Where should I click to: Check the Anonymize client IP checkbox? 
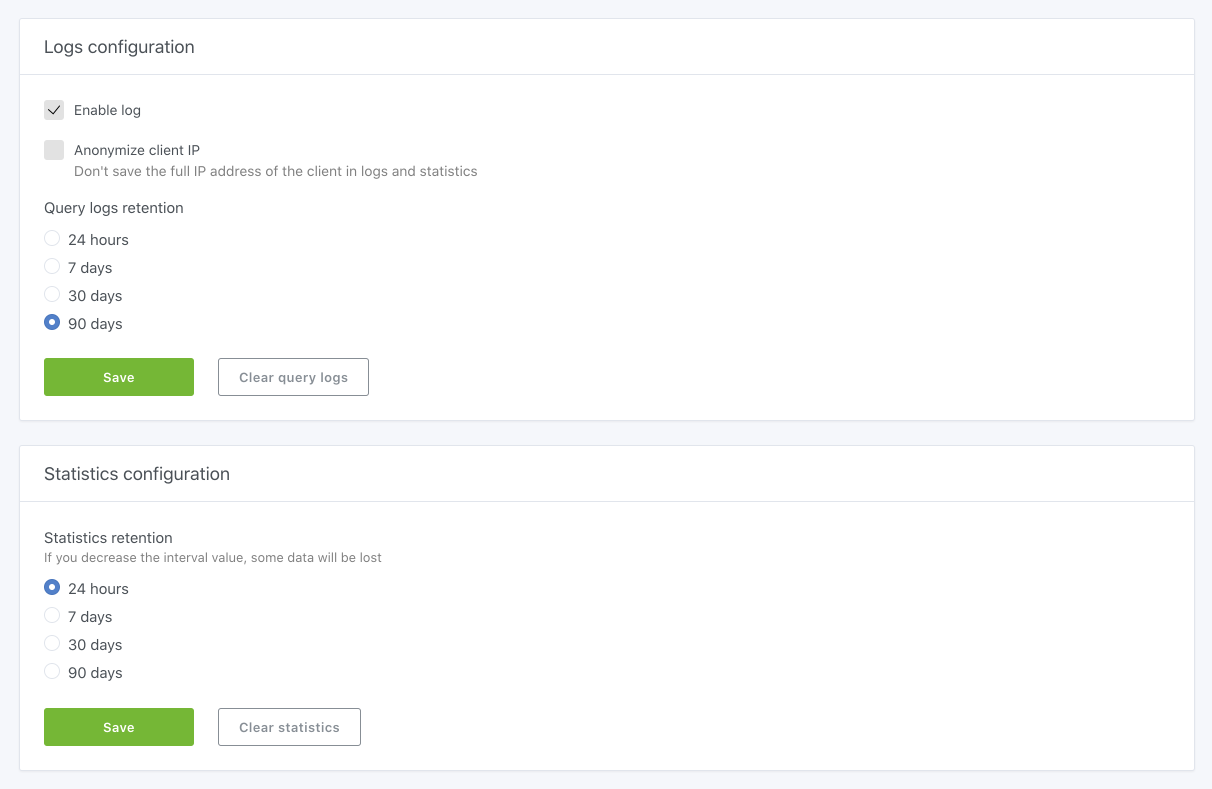(x=54, y=150)
